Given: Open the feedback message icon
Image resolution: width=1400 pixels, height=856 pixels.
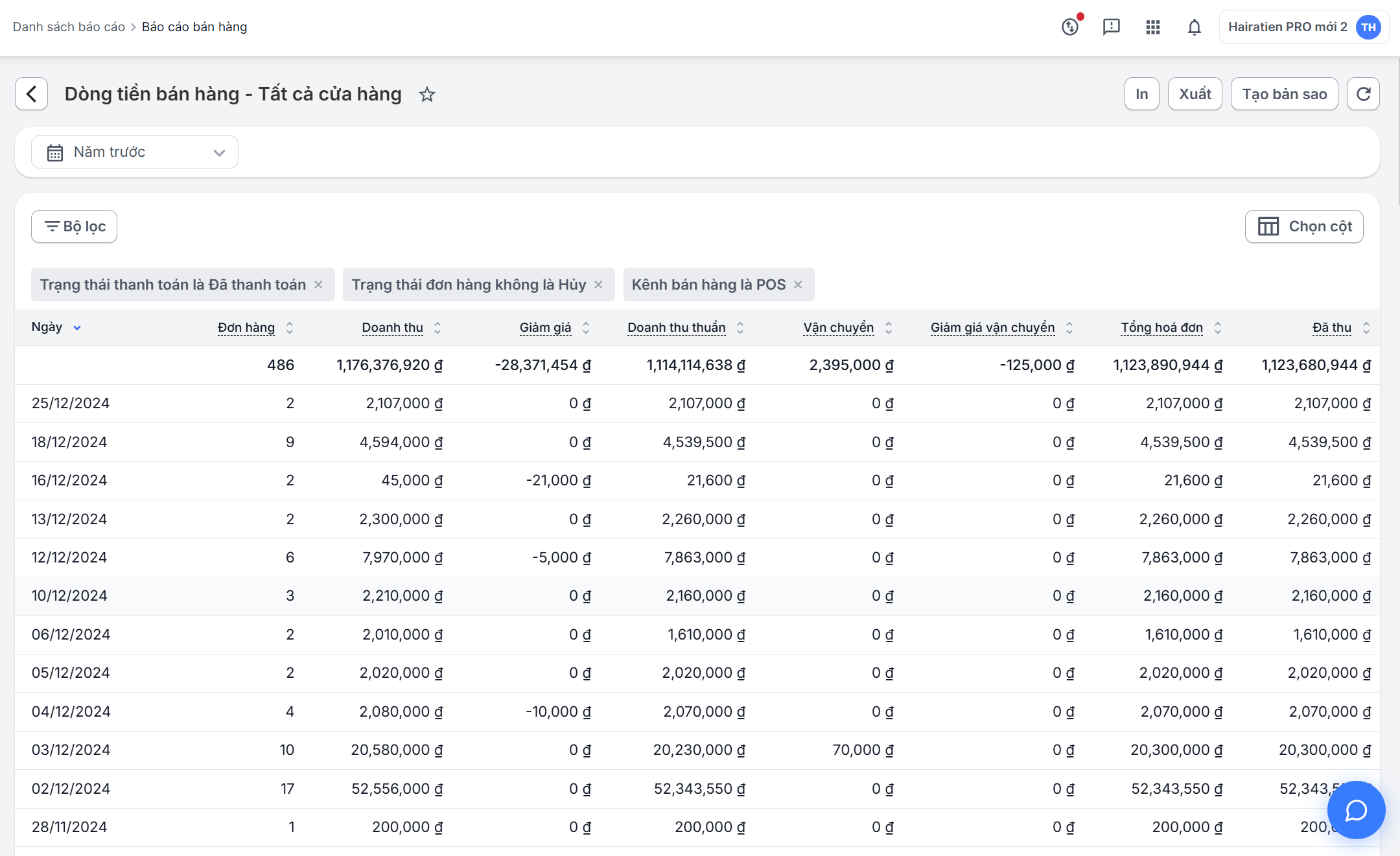Looking at the screenshot, I should coord(1111,27).
